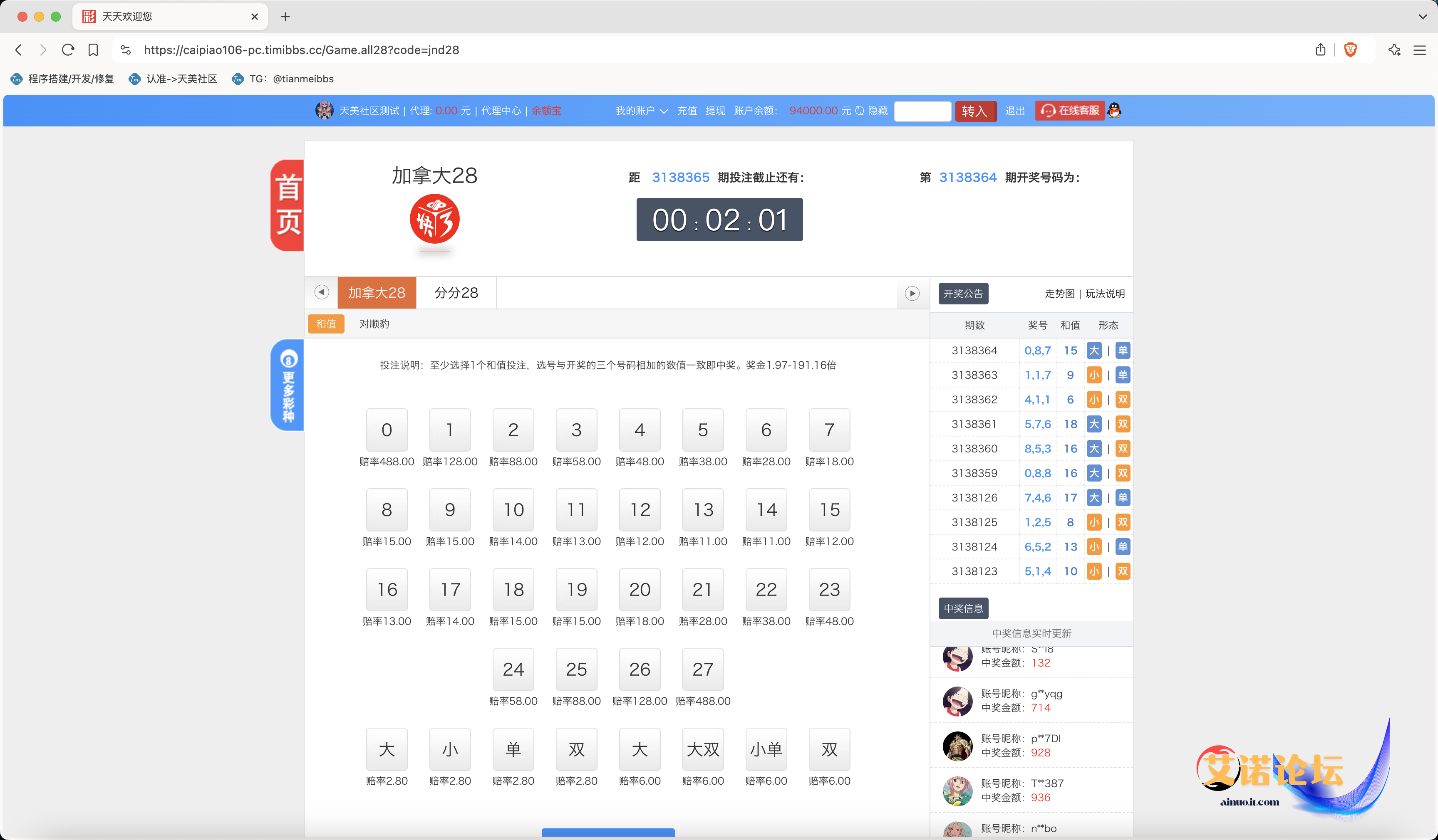Toggle 隐藏 to hide balance

878,111
